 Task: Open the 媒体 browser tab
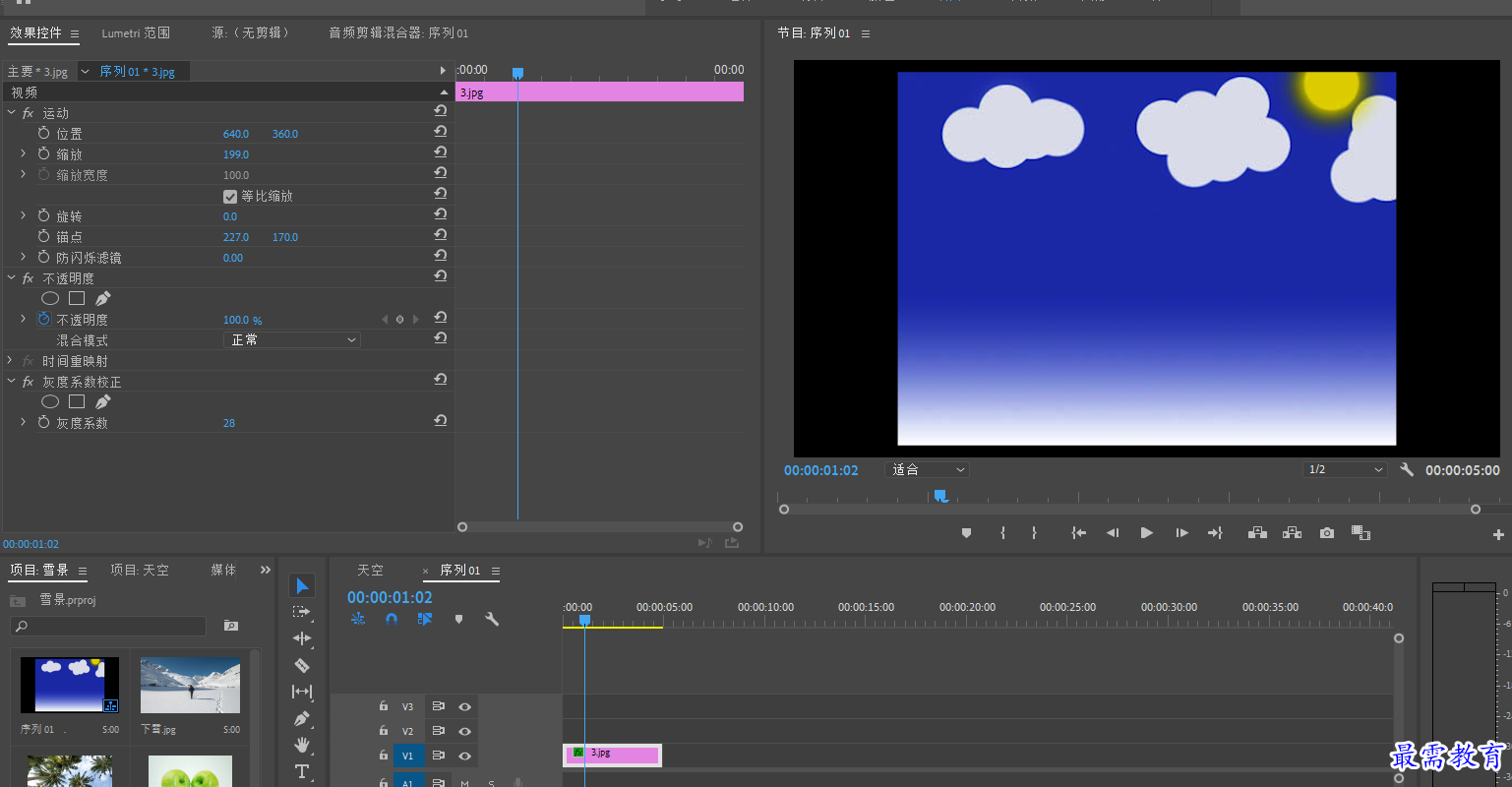point(223,570)
